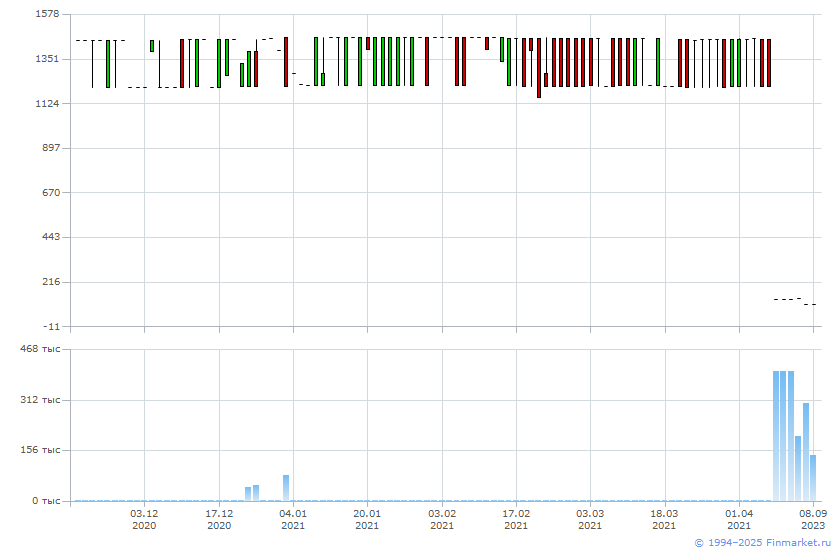Select the 17.12 2020 date label

(219, 519)
